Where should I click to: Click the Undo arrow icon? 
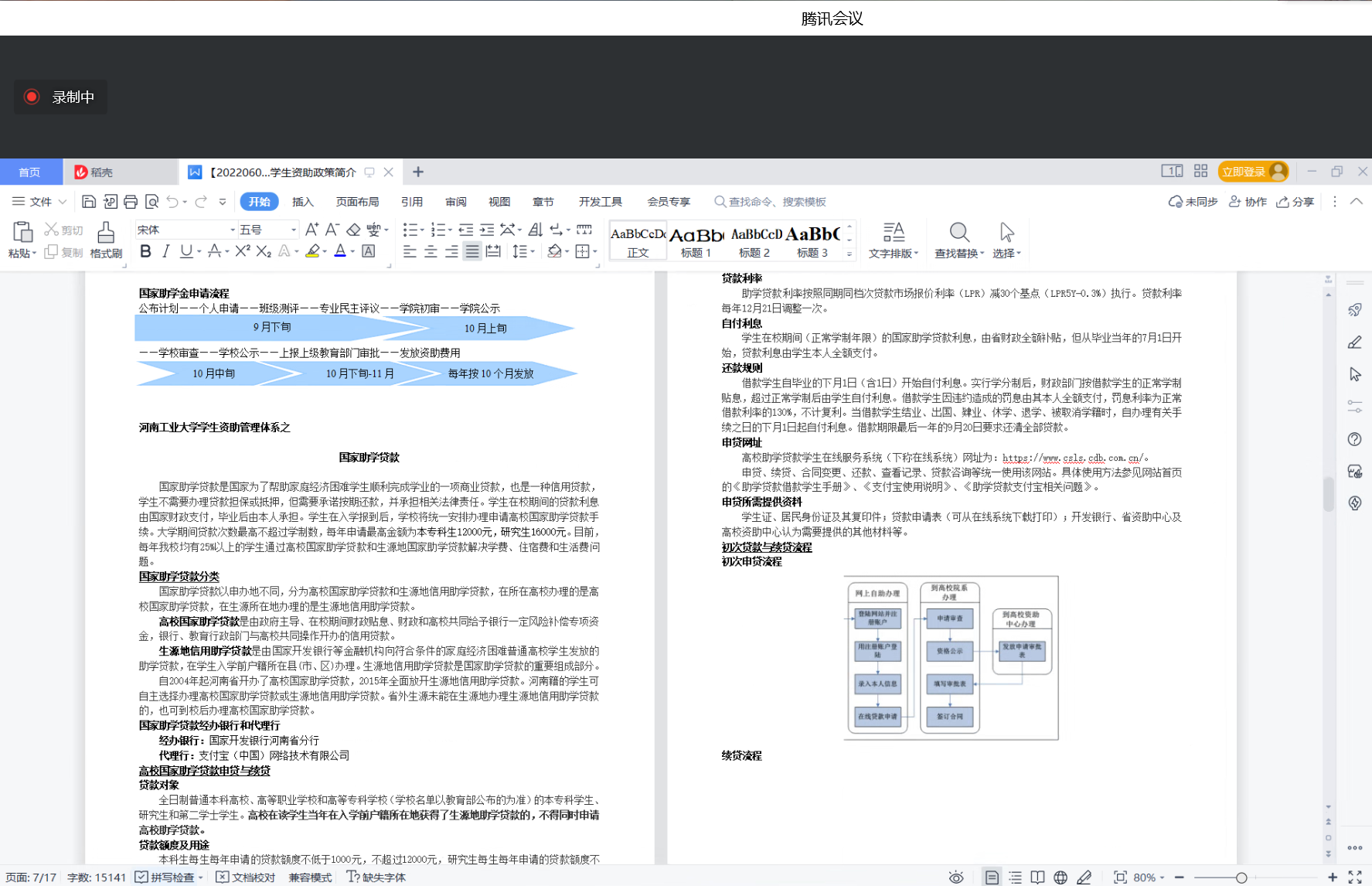point(172,202)
